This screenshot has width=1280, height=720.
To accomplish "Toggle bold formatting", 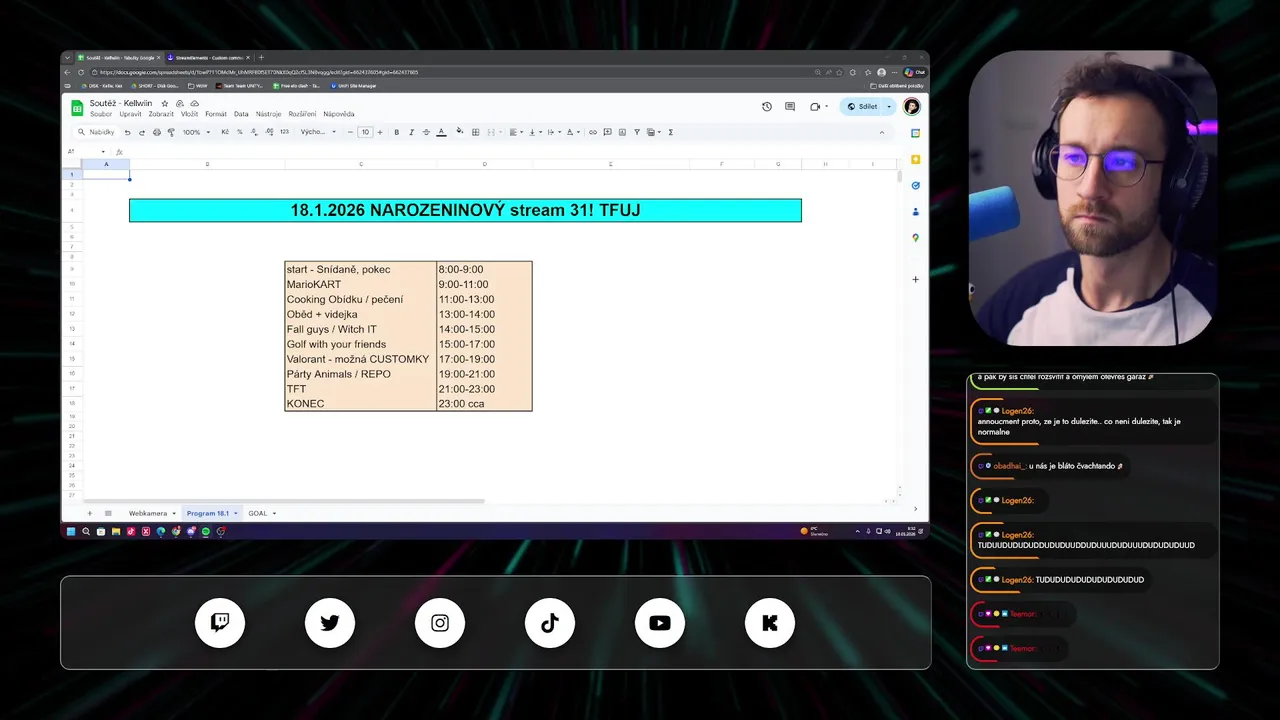I will (x=397, y=132).
